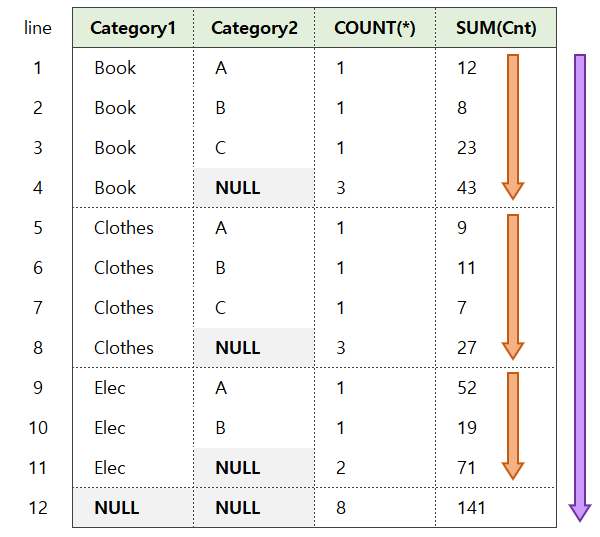Click the Book cell in line 1
Viewport: 600px width, 537px height.
(x=115, y=68)
